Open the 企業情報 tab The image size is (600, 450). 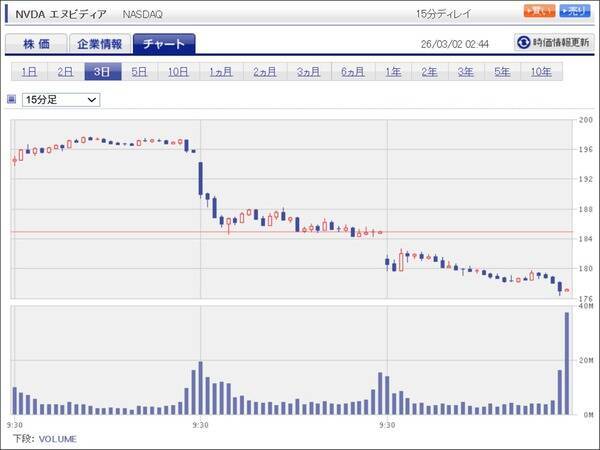click(x=99, y=44)
